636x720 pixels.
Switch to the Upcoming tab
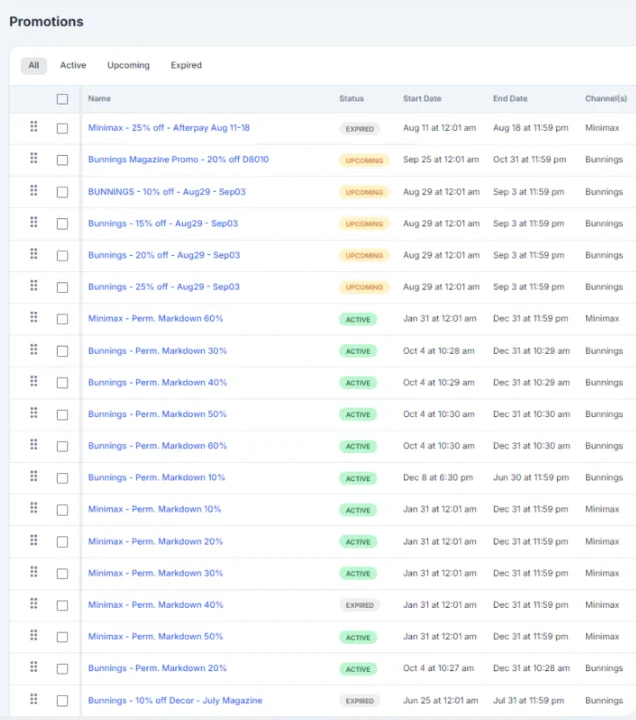(x=129, y=65)
